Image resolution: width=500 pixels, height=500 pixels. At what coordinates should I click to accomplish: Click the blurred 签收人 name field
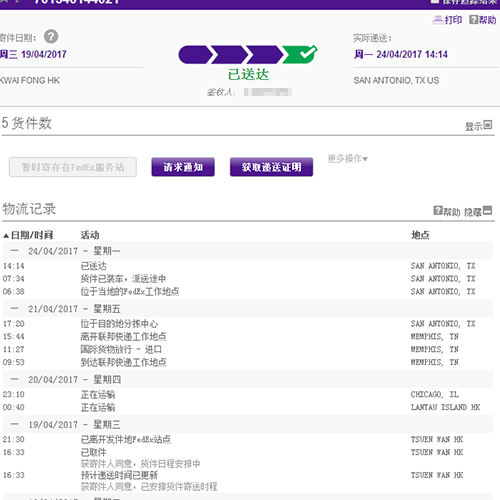pos(268,92)
